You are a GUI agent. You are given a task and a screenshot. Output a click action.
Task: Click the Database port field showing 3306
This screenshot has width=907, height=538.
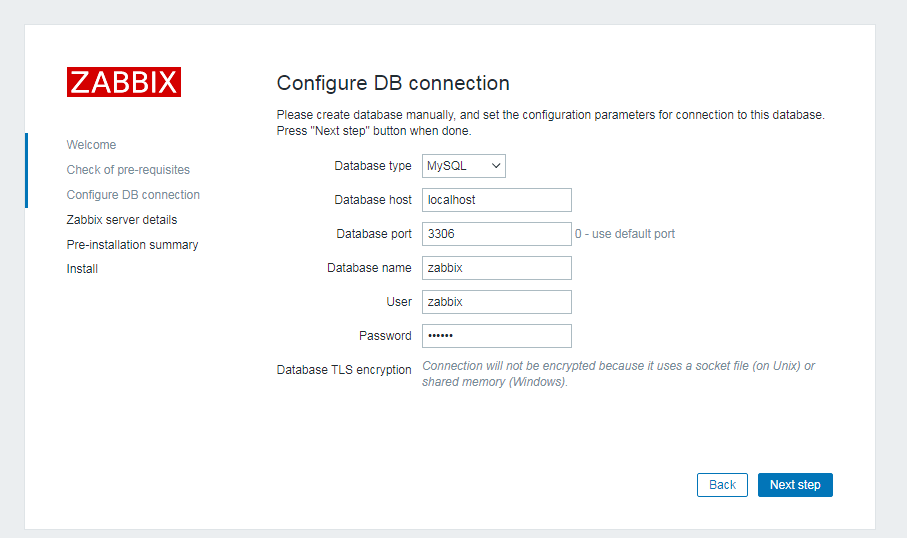(496, 234)
